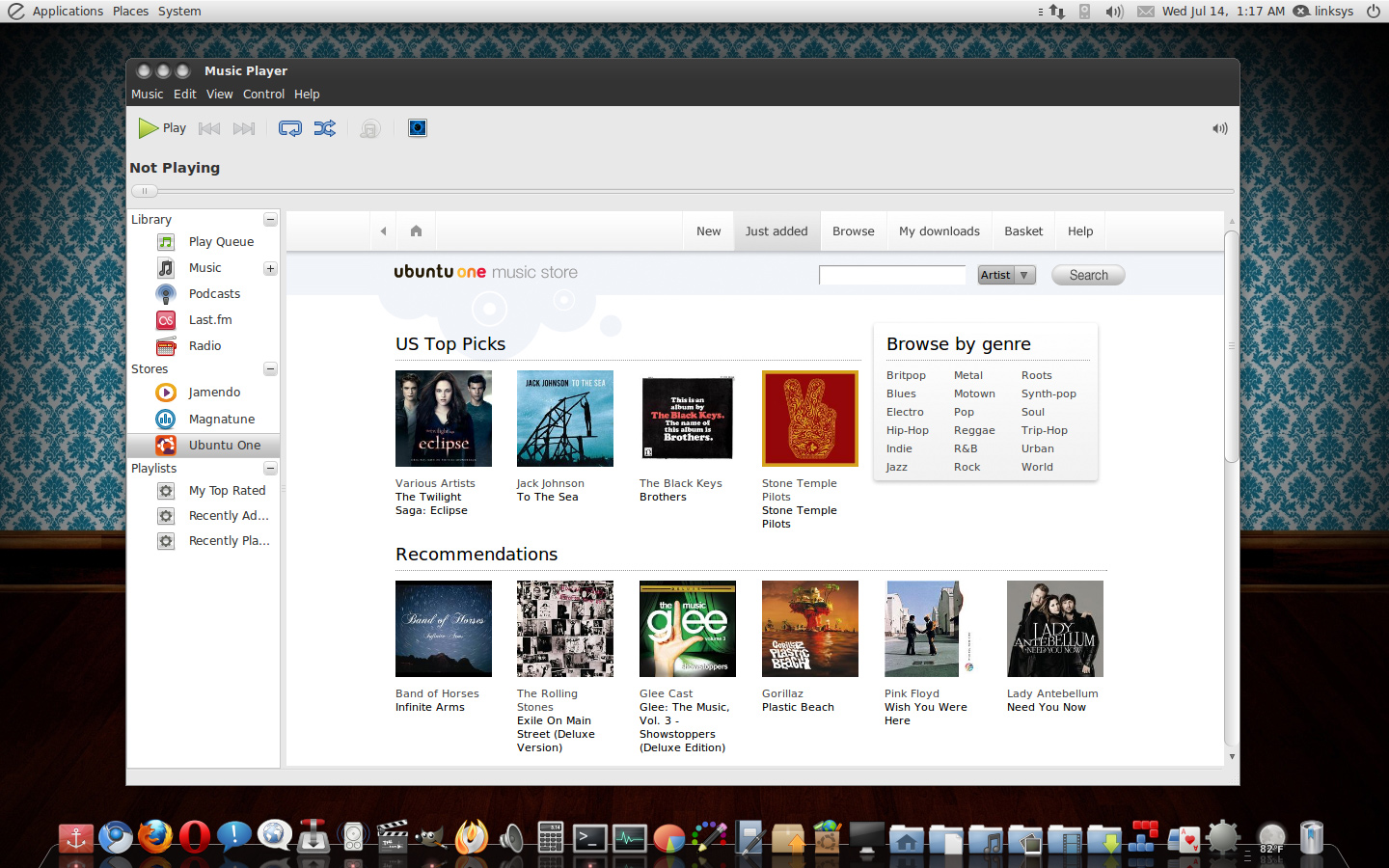Launch Firefox from the dock
The height and width of the screenshot is (868, 1389).
coord(154,835)
